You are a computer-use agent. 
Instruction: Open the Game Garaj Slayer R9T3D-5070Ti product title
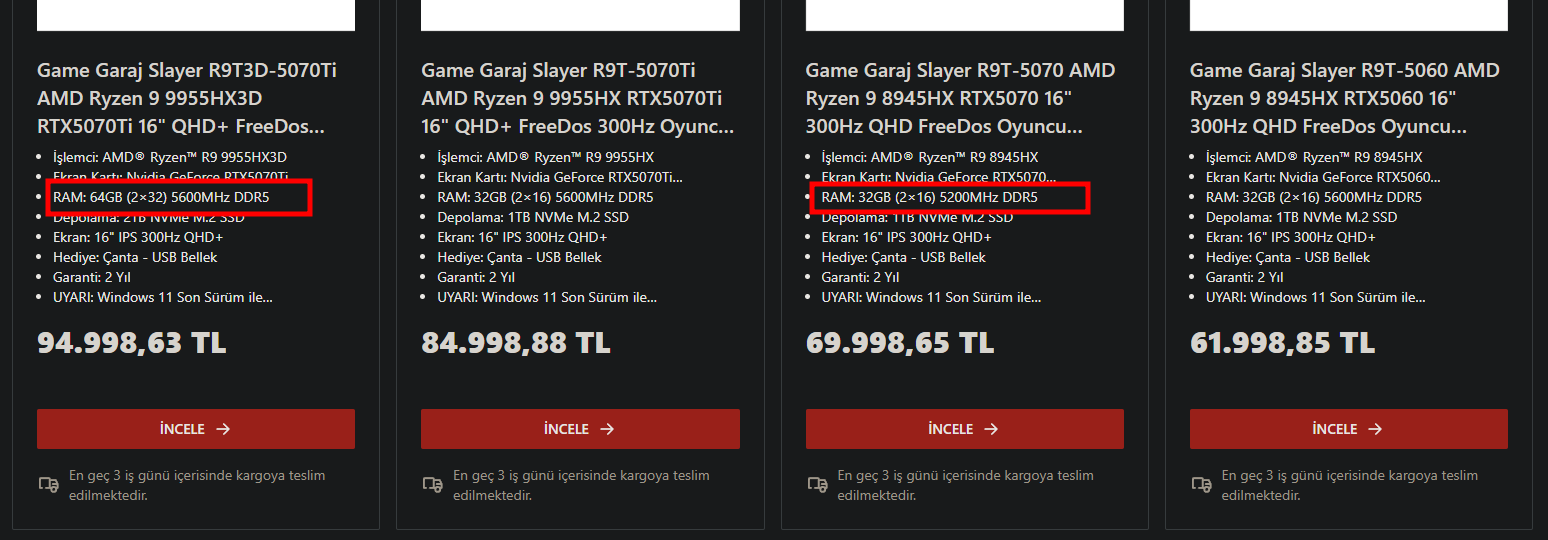point(188,99)
